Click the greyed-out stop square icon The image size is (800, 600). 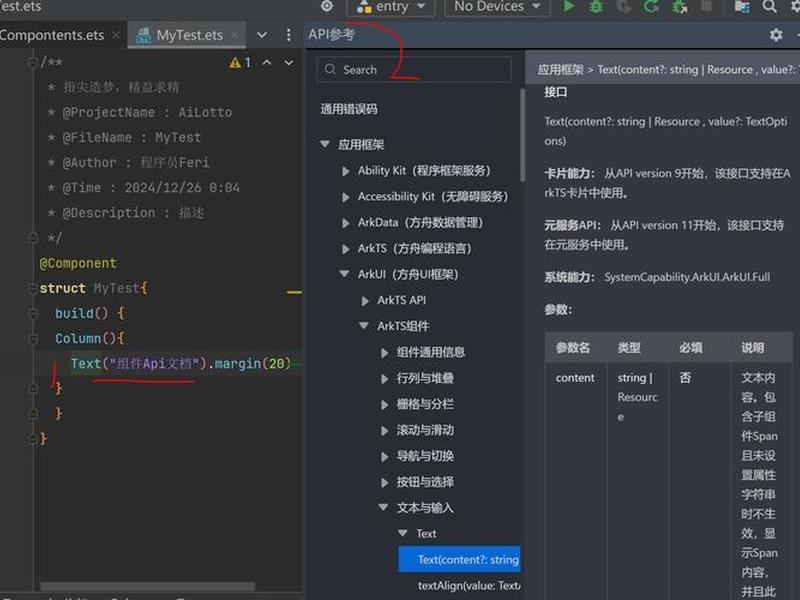click(x=707, y=6)
